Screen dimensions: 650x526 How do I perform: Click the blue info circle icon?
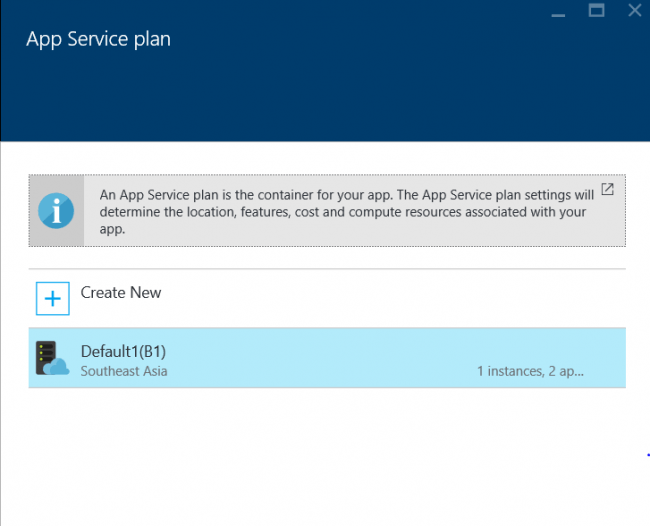(56, 211)
